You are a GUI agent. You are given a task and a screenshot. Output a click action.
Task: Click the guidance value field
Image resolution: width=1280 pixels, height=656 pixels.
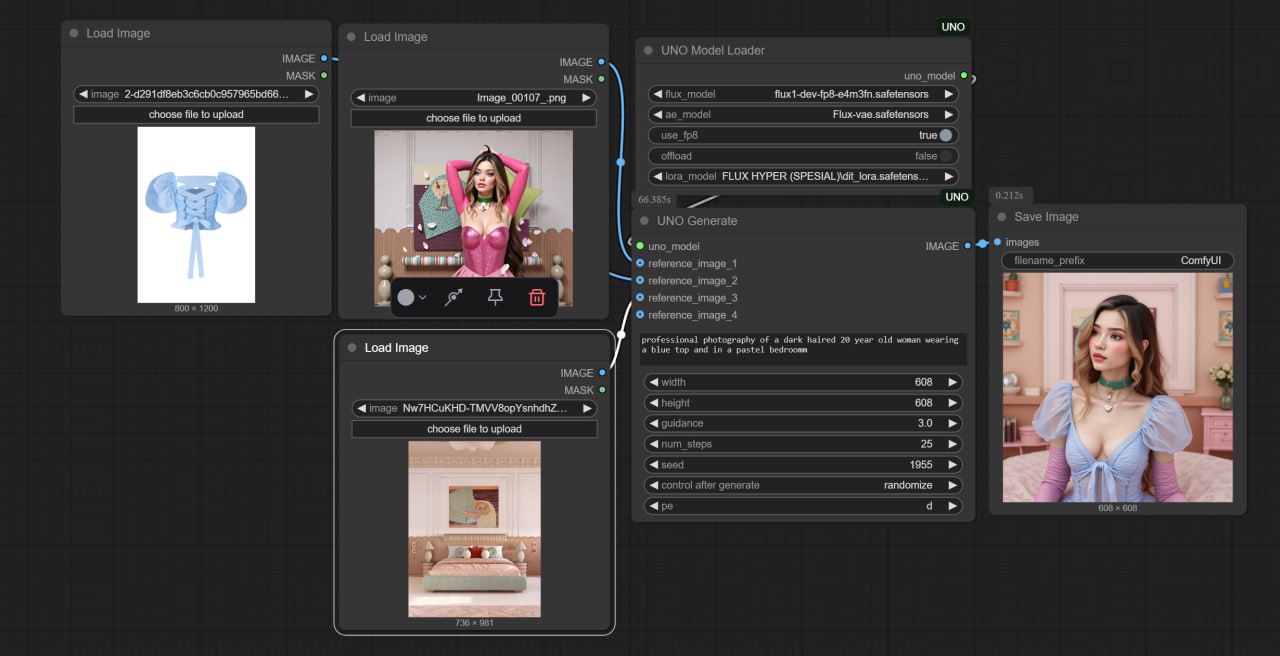click(x=803, y=423)
